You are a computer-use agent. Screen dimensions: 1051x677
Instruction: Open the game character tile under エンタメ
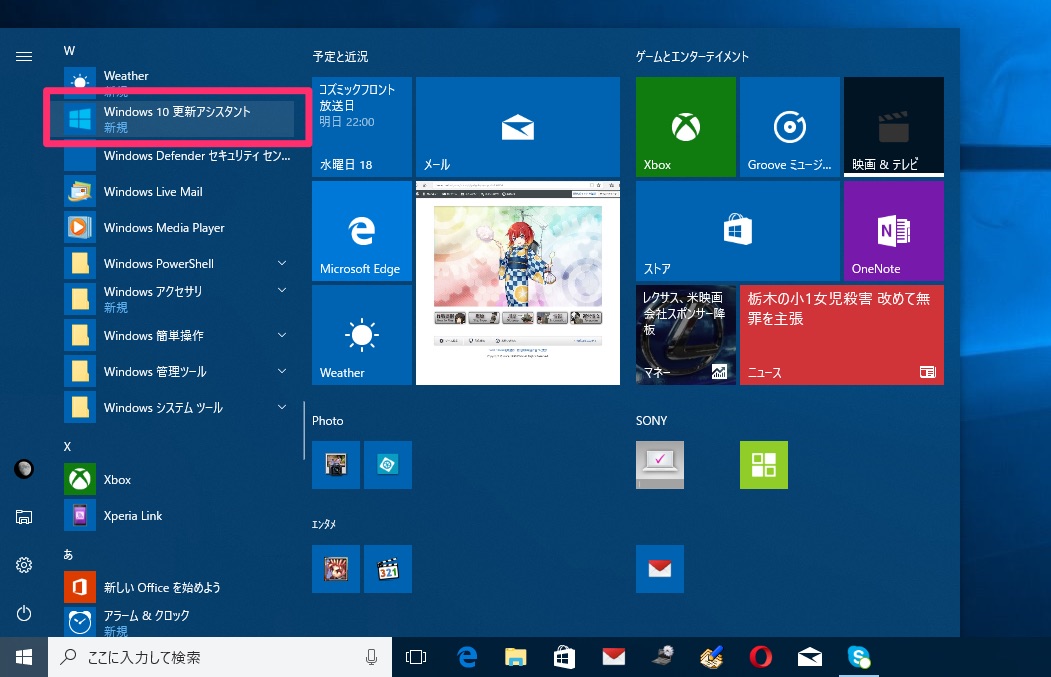[336, 569]
